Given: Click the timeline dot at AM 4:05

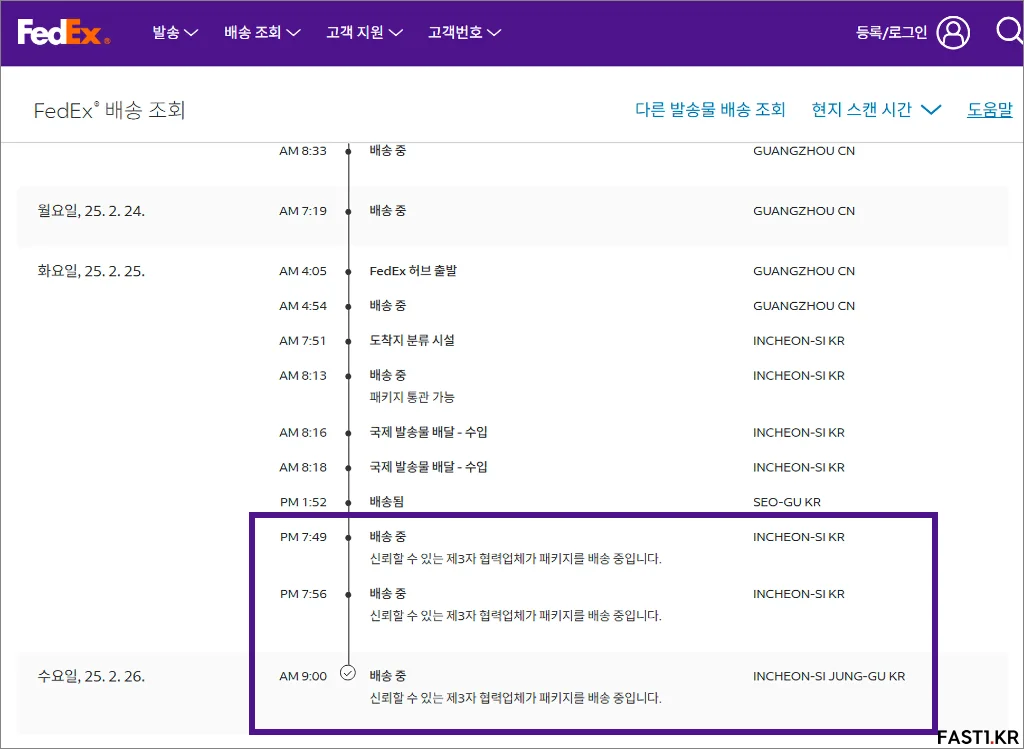Looking at the screenshot, I should (349, 272).
